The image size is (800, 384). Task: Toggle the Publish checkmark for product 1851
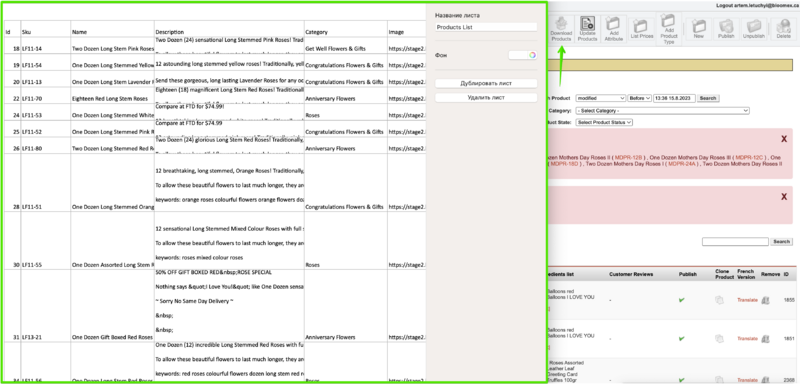point(682,339)
